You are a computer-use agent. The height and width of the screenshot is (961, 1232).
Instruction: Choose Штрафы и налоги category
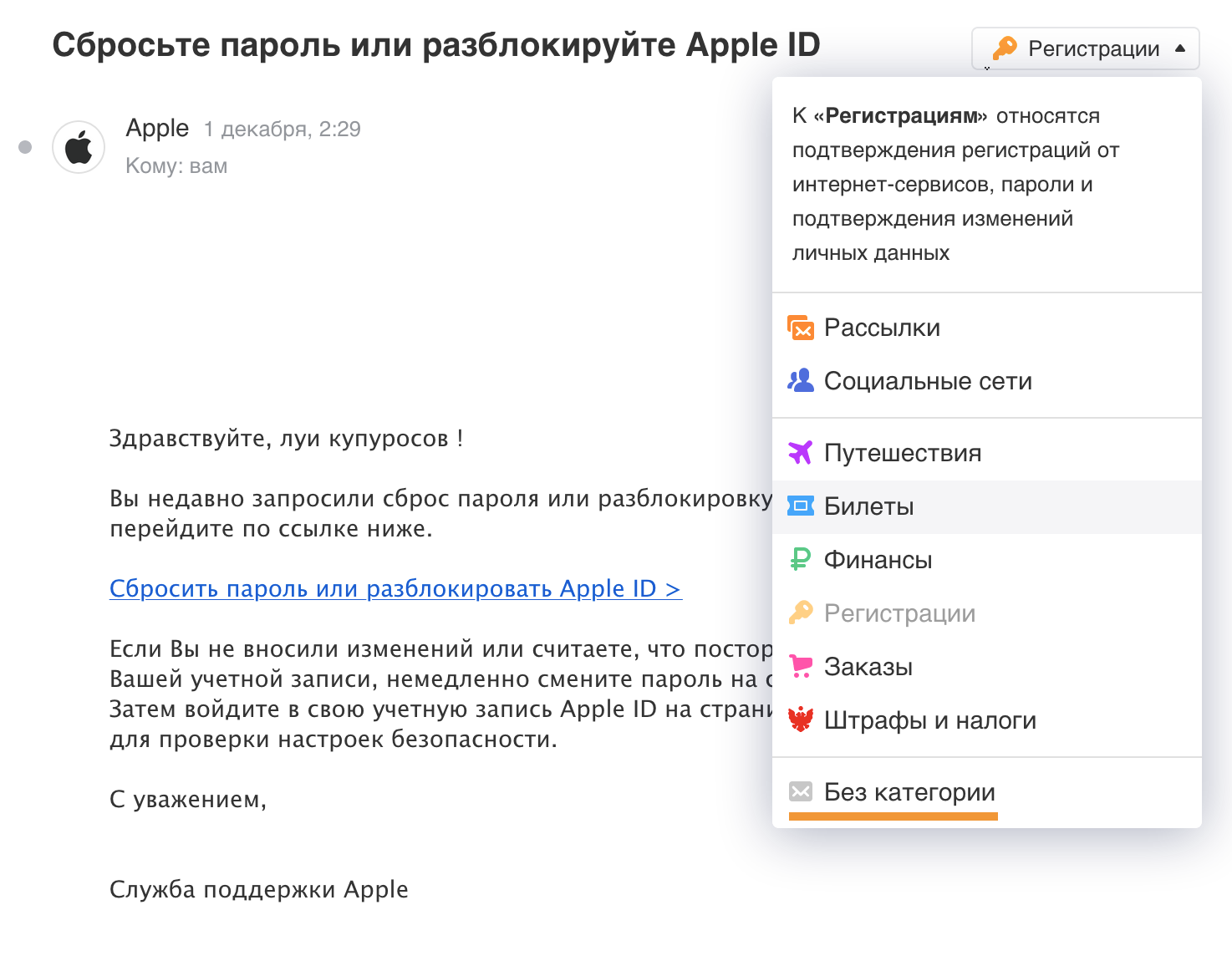(x=987, y=720)
